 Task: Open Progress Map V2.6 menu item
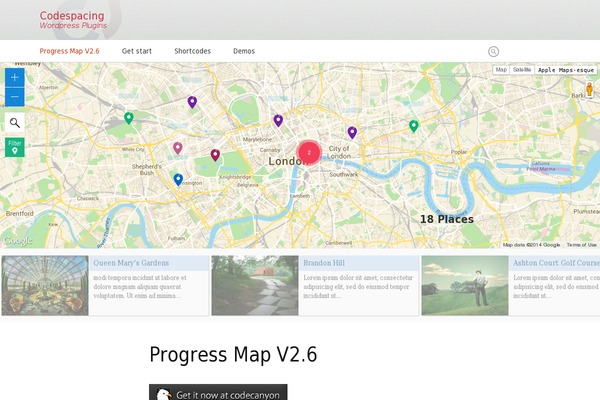[69, 51]
